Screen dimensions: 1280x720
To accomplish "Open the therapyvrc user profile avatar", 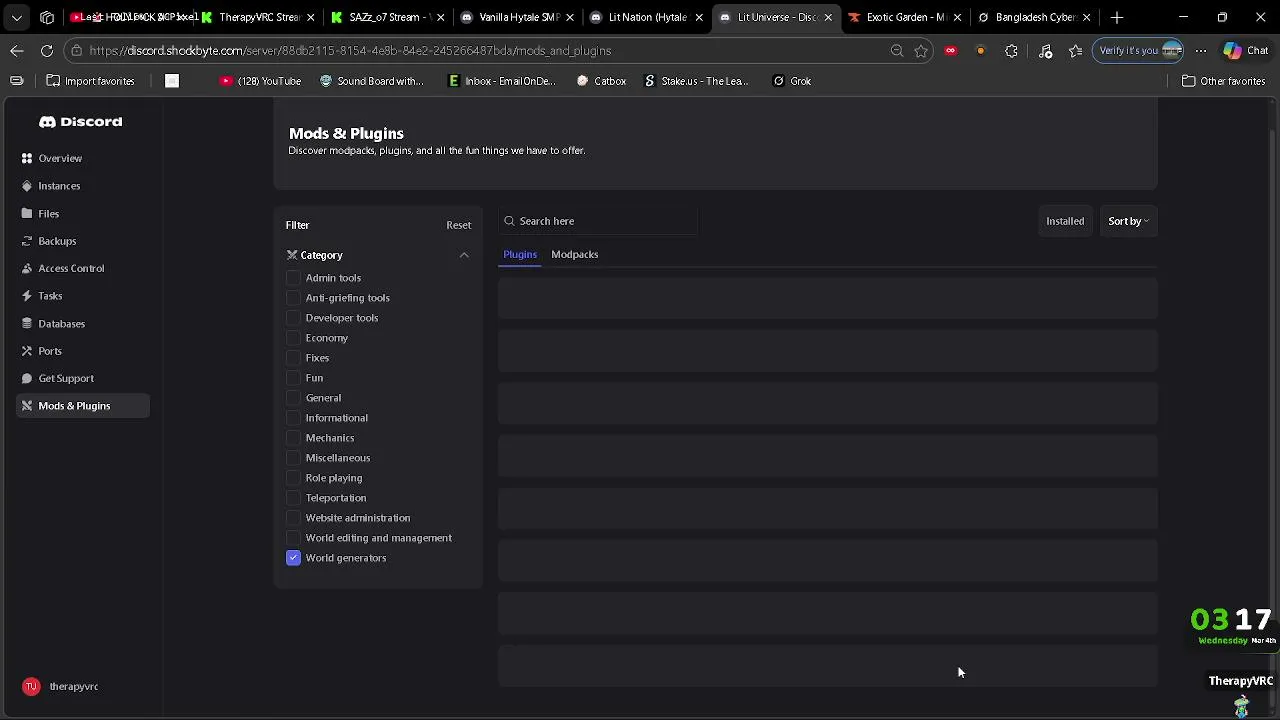I will click(31, 686).
